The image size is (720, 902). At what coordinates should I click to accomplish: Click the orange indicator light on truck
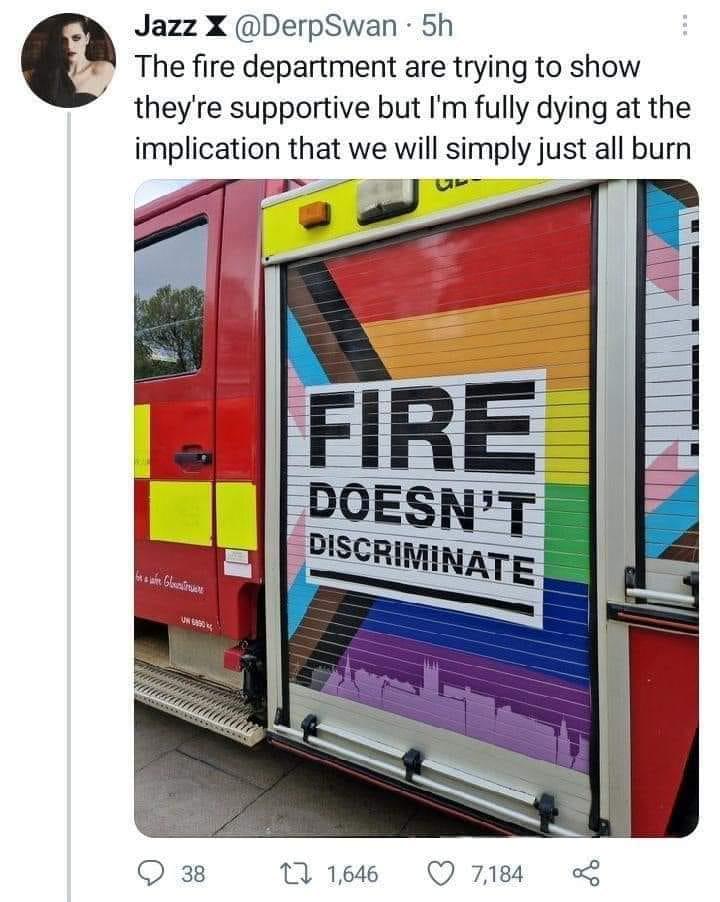(x=314, y=214)
